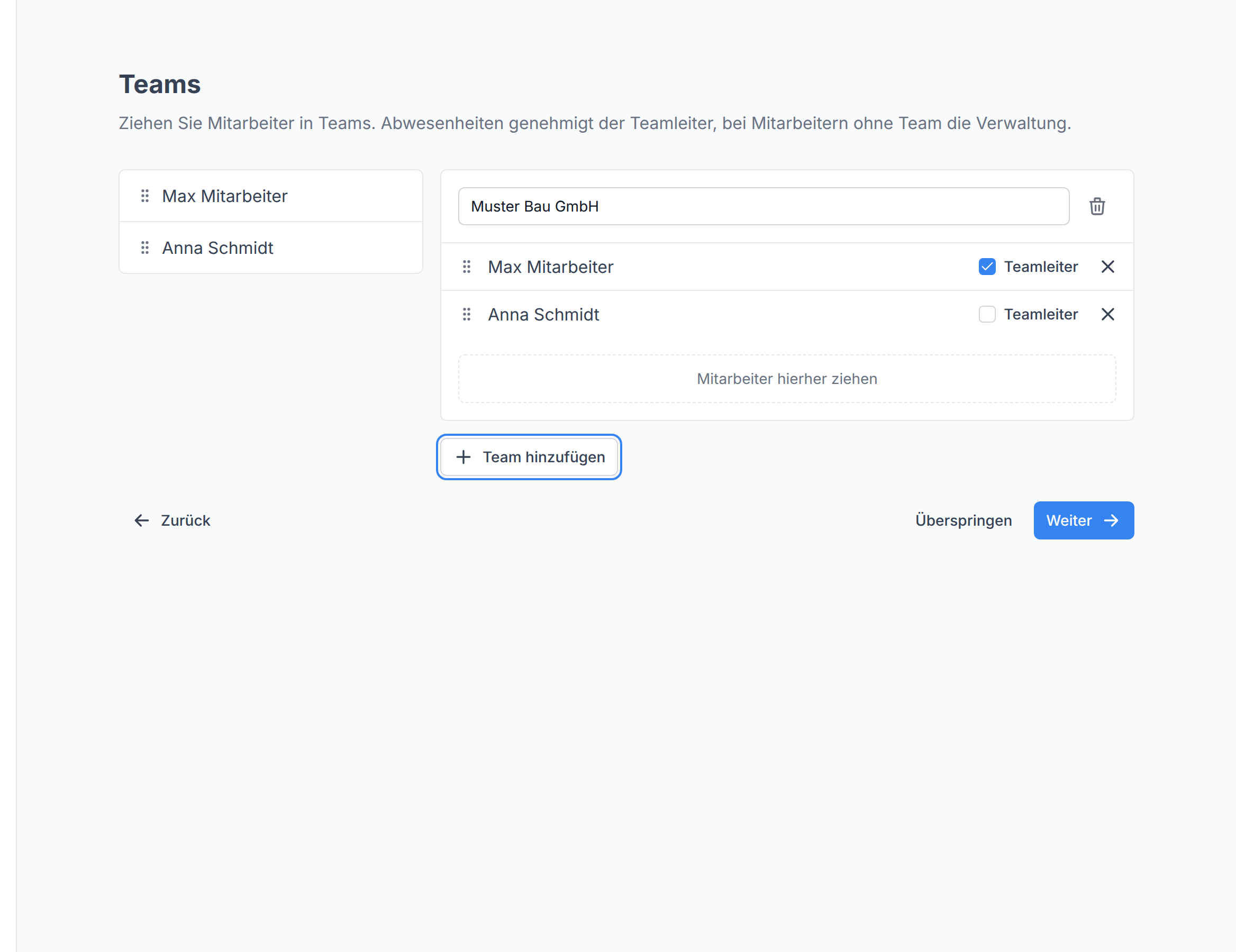Image resolution: width=1236 pixels, height=952 pixels.
Task: Grab drag handle of Anna Schmidt in left list
Action: coord(145,248)
